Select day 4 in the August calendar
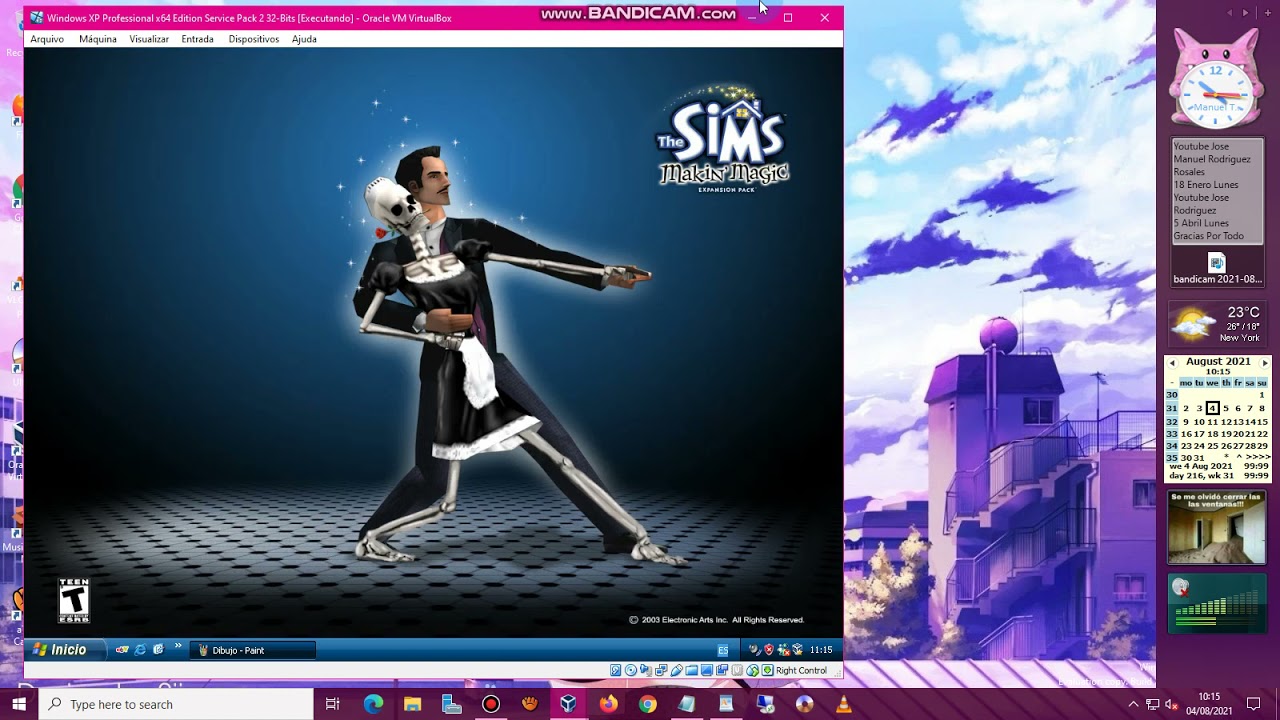The image size is (1280, 720). pos(1212,408)
